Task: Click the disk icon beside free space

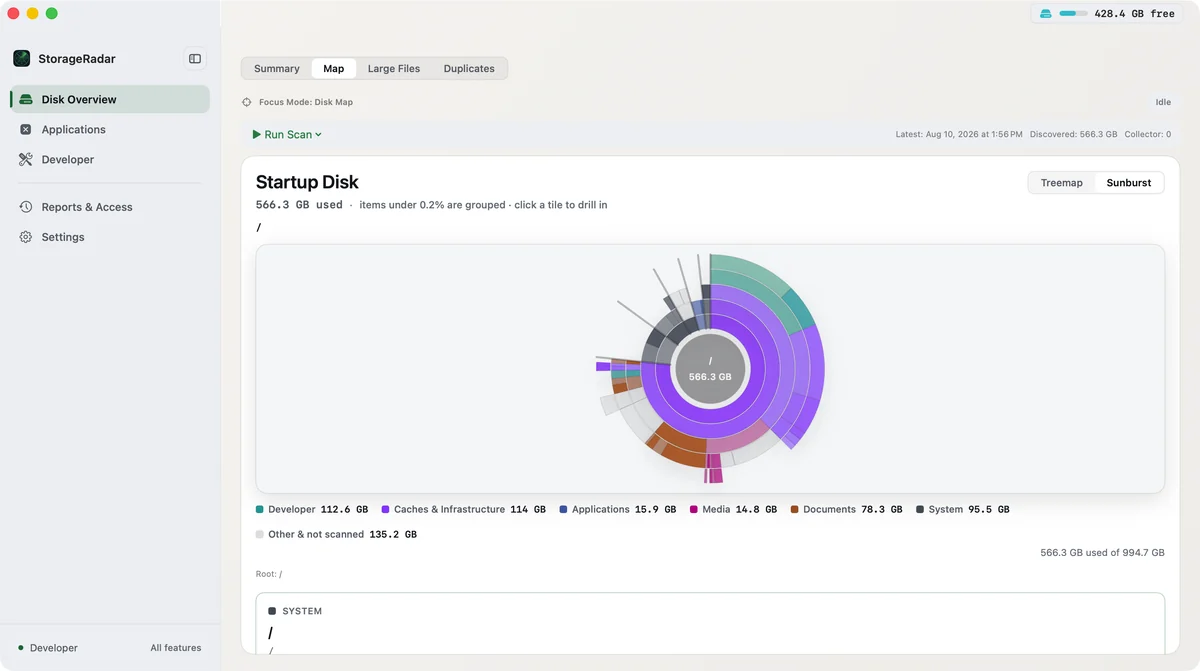Action: [x=1046, y=14]
